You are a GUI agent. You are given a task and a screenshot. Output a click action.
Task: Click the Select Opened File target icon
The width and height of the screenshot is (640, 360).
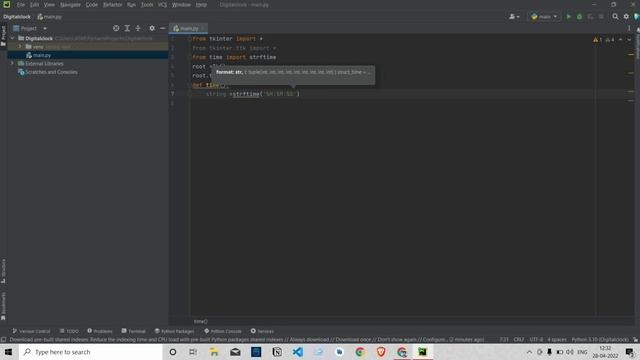[x=116, y=28]
